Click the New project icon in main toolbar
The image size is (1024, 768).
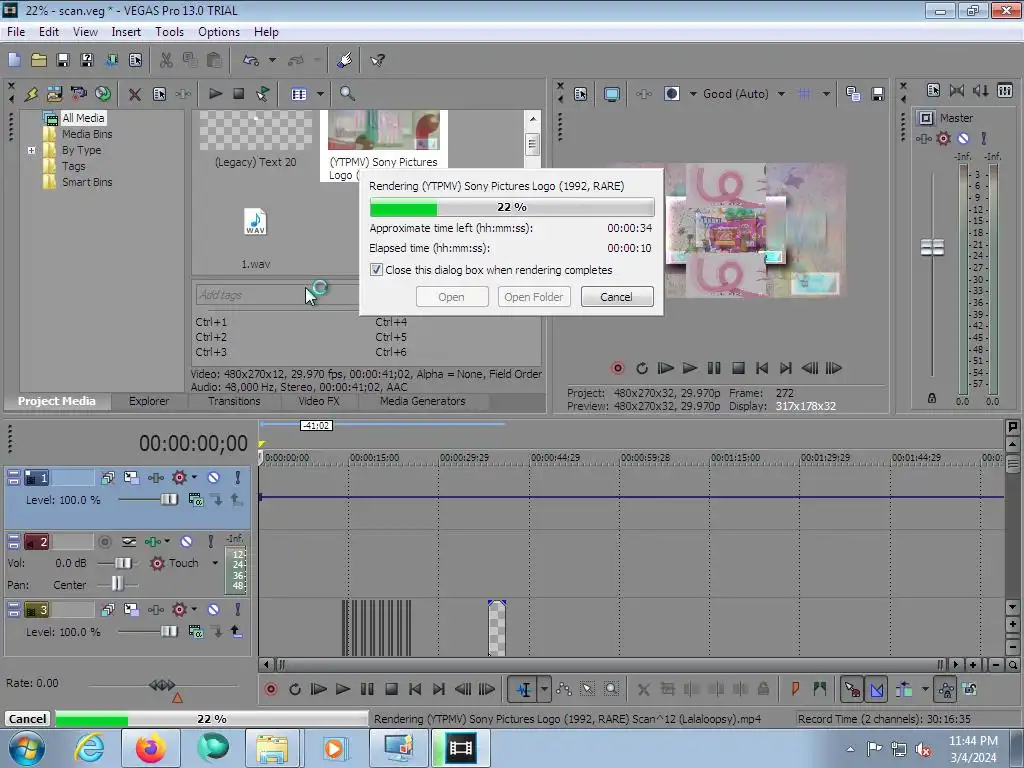[x=14, y=60]
